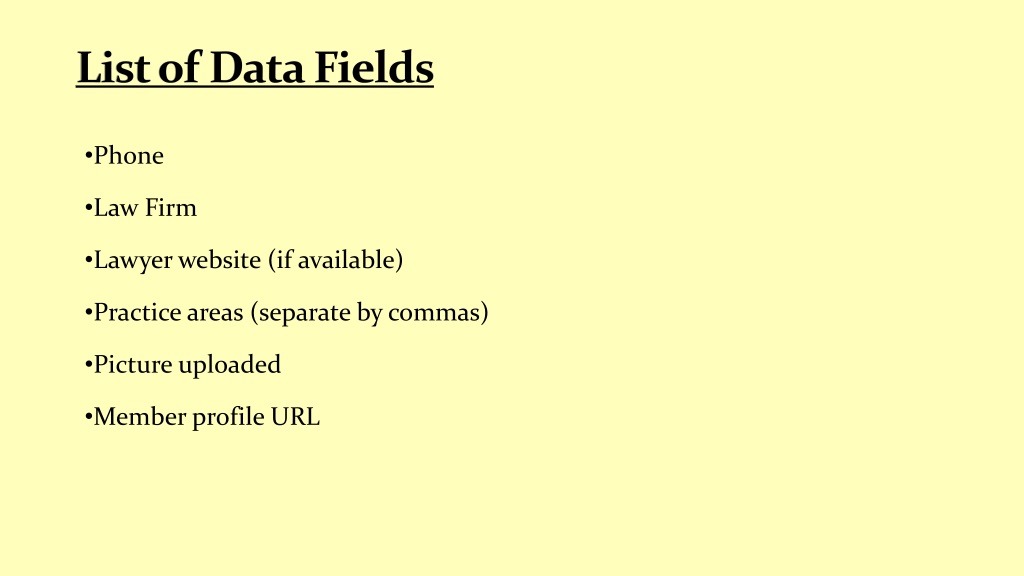The image size is (1024, 576).
Task: Click the 'List of Data Fields' title
Action: point(255,67)
